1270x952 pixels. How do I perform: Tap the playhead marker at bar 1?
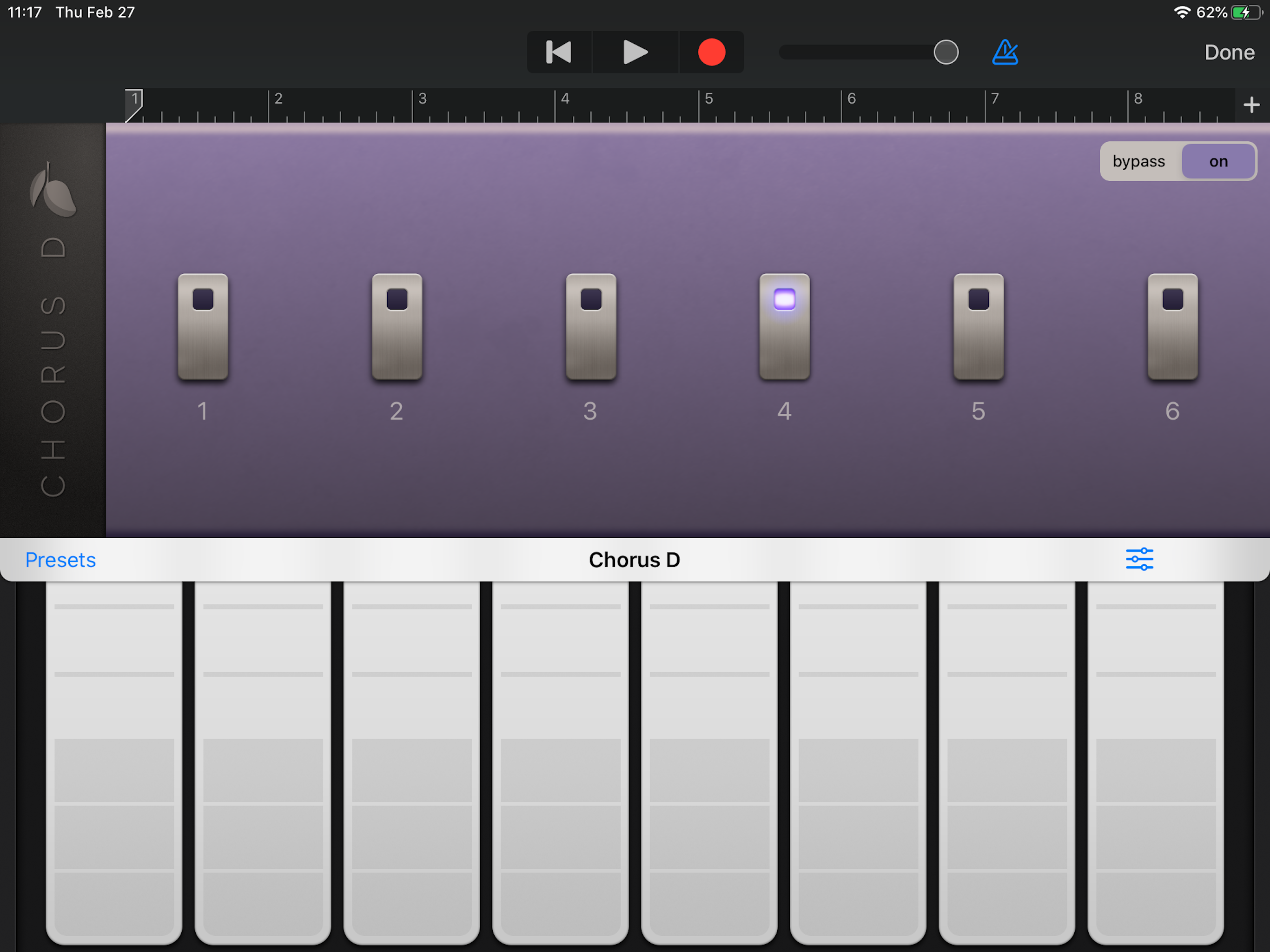134,105
